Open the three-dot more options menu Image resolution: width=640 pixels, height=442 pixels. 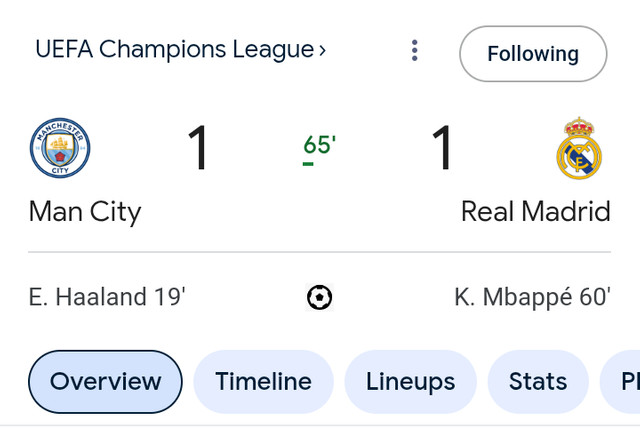point(415,51)
